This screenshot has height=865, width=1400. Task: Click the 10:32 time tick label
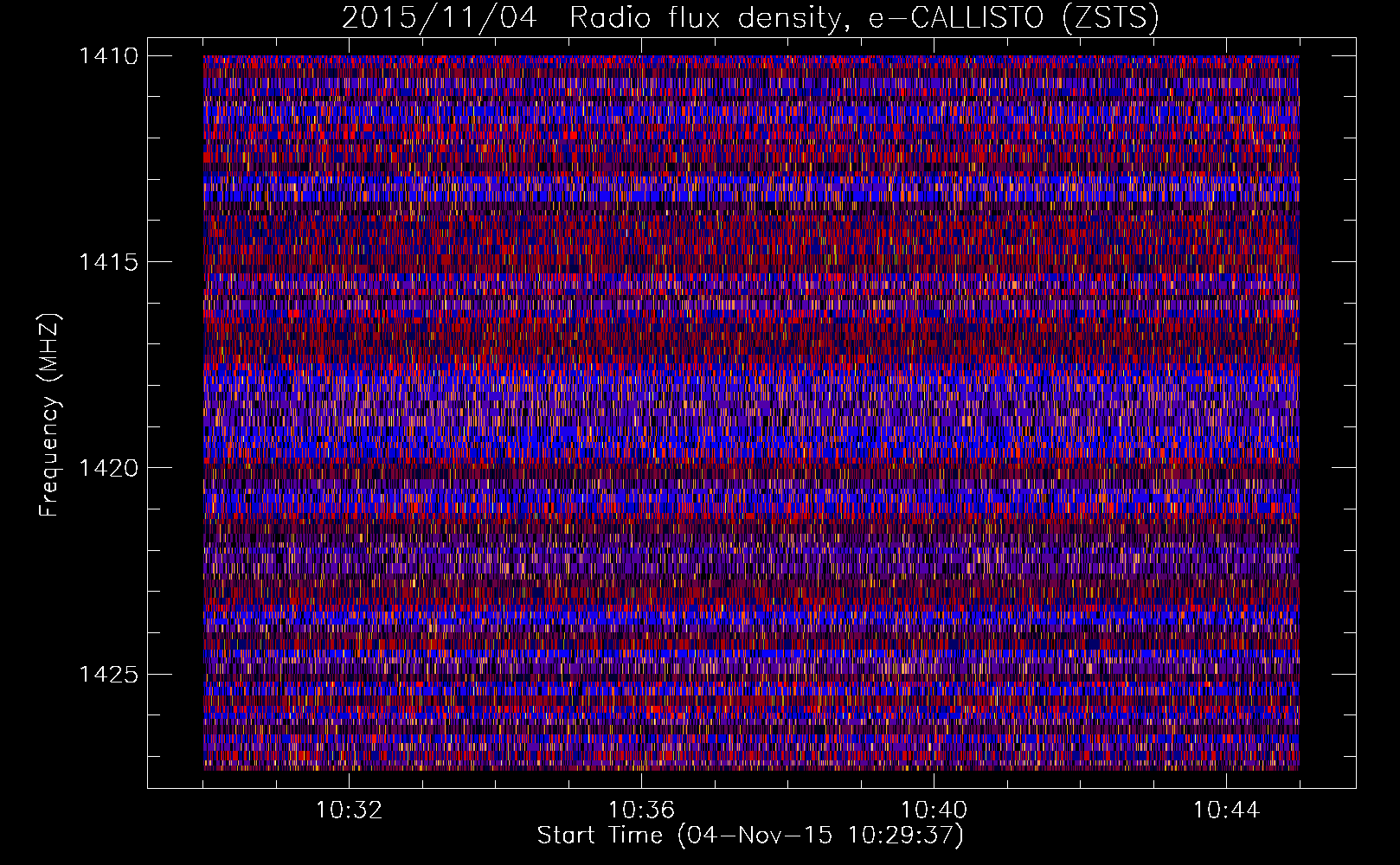pyautogui.click(x=349, y=811)
